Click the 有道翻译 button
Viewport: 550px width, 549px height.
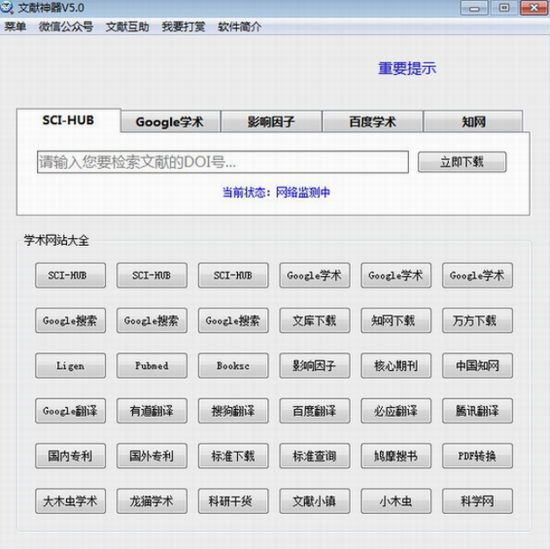152,411
